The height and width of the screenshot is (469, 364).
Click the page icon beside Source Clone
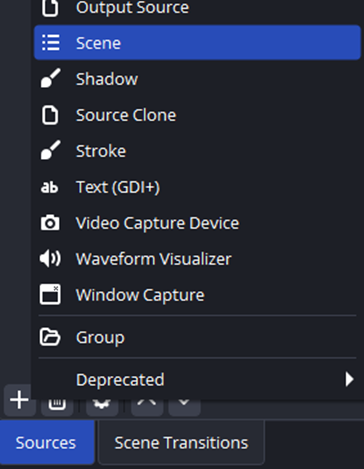point(50,115)
